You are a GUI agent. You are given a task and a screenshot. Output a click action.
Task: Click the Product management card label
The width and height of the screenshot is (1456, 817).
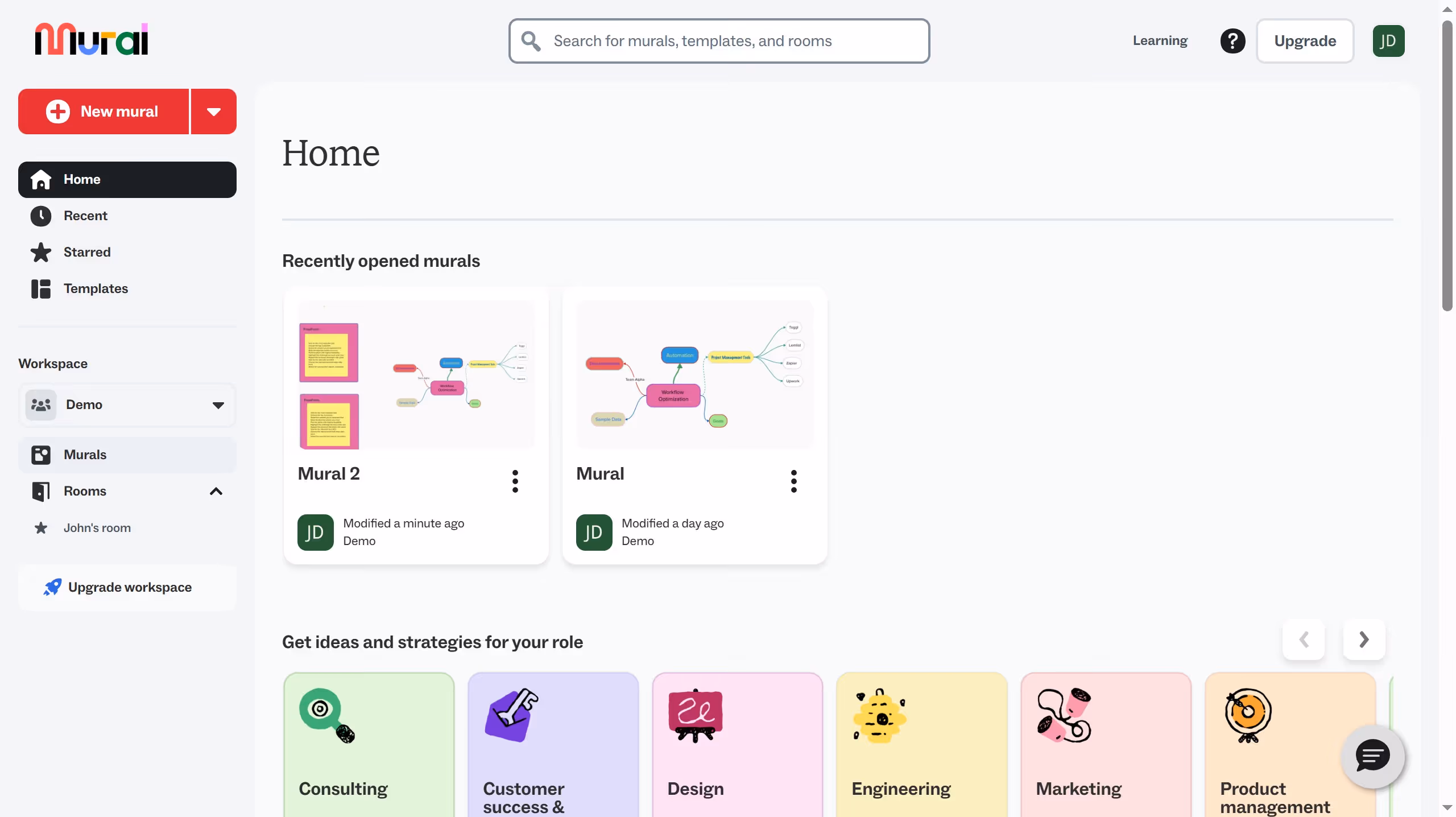click(1275, 798)
